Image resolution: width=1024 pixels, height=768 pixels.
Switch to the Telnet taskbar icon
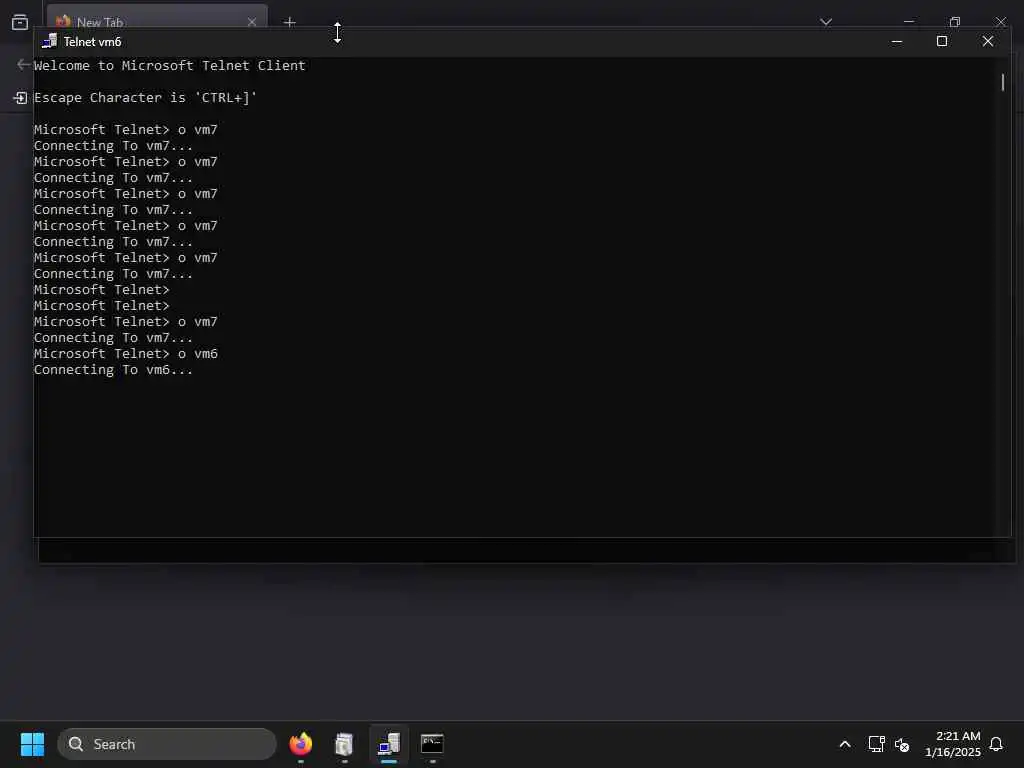(389, 744)
